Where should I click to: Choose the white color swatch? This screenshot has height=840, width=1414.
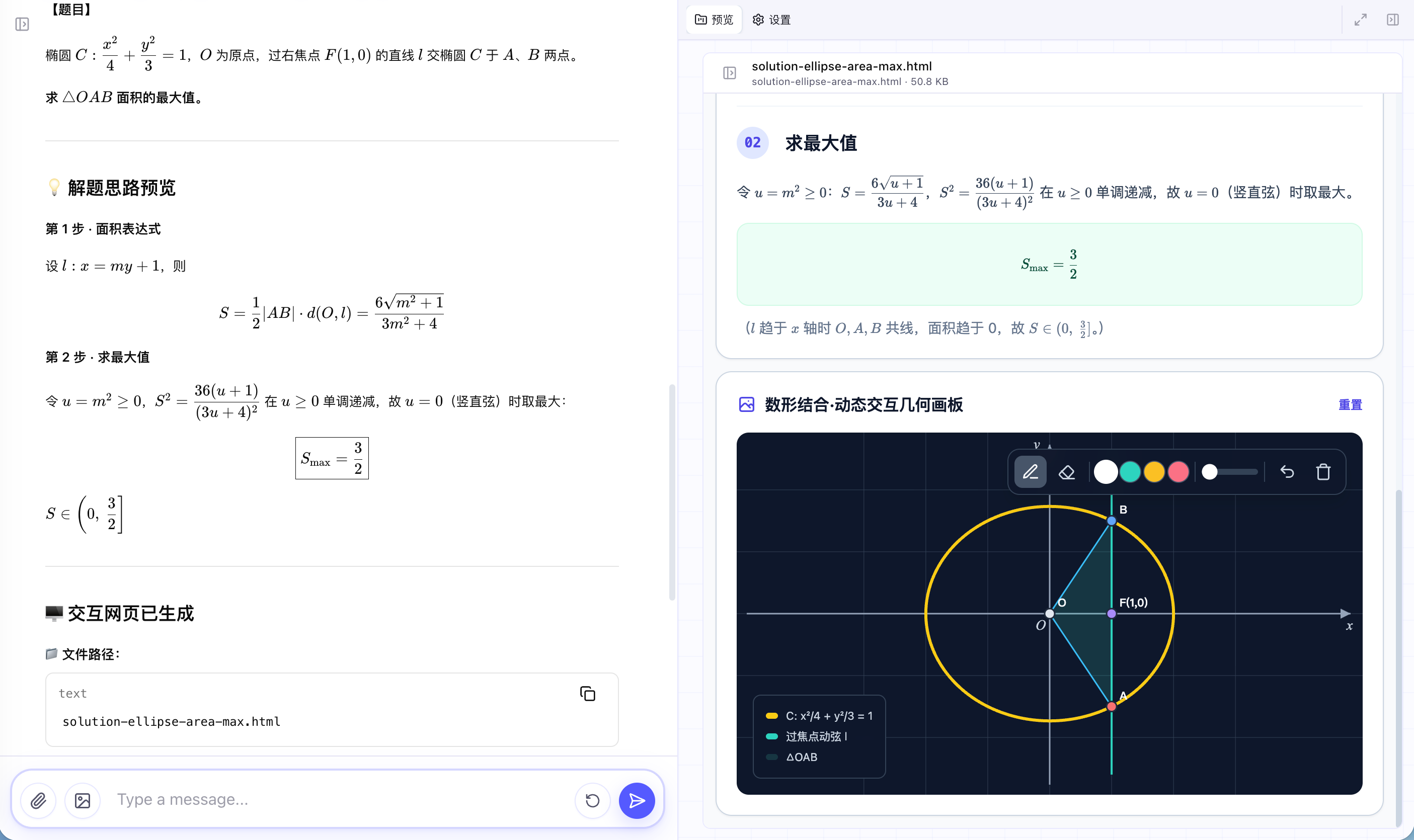1106,471
